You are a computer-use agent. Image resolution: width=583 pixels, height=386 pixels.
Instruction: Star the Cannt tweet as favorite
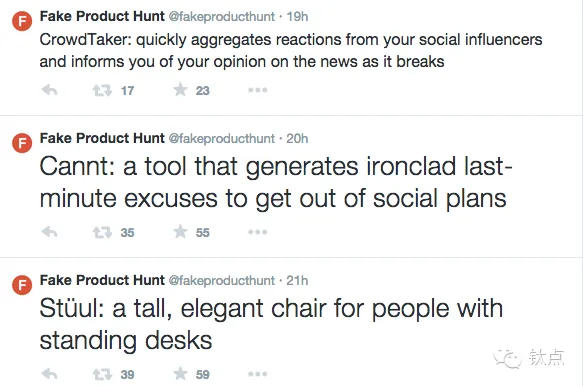(x=180, y=232)
